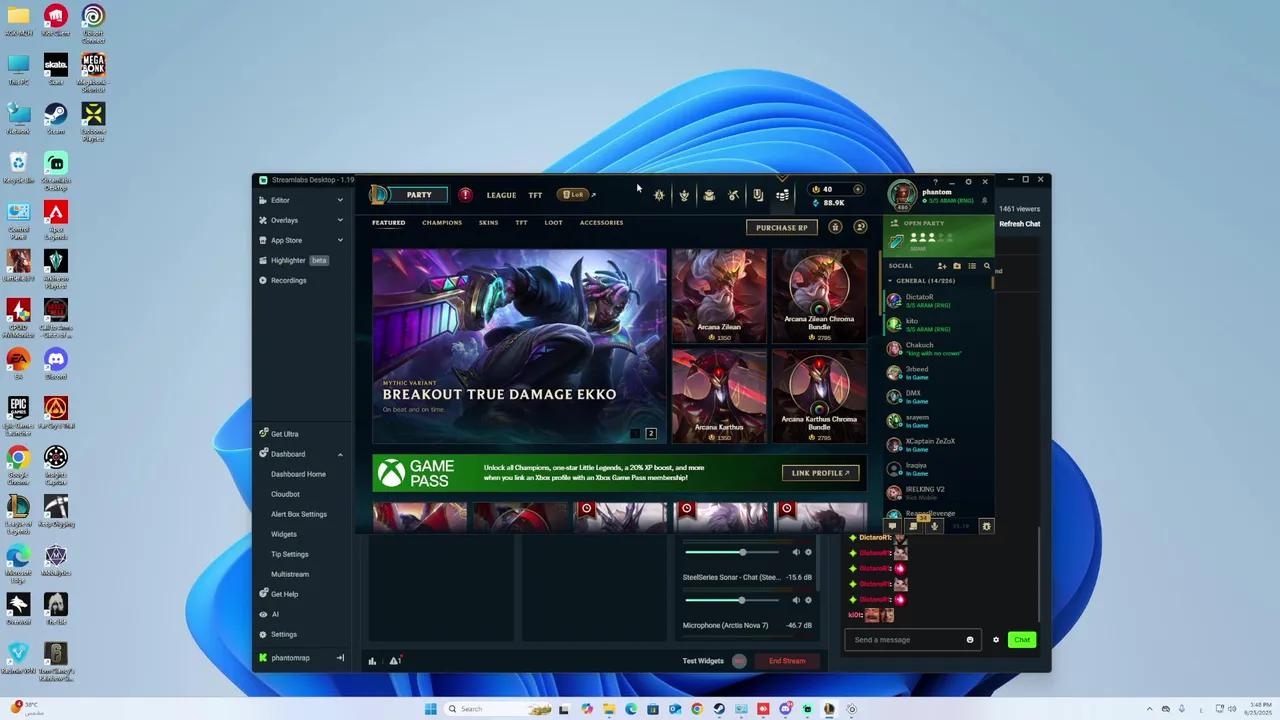Click Refresh Chat in Streamlabs

(1019, 224)
